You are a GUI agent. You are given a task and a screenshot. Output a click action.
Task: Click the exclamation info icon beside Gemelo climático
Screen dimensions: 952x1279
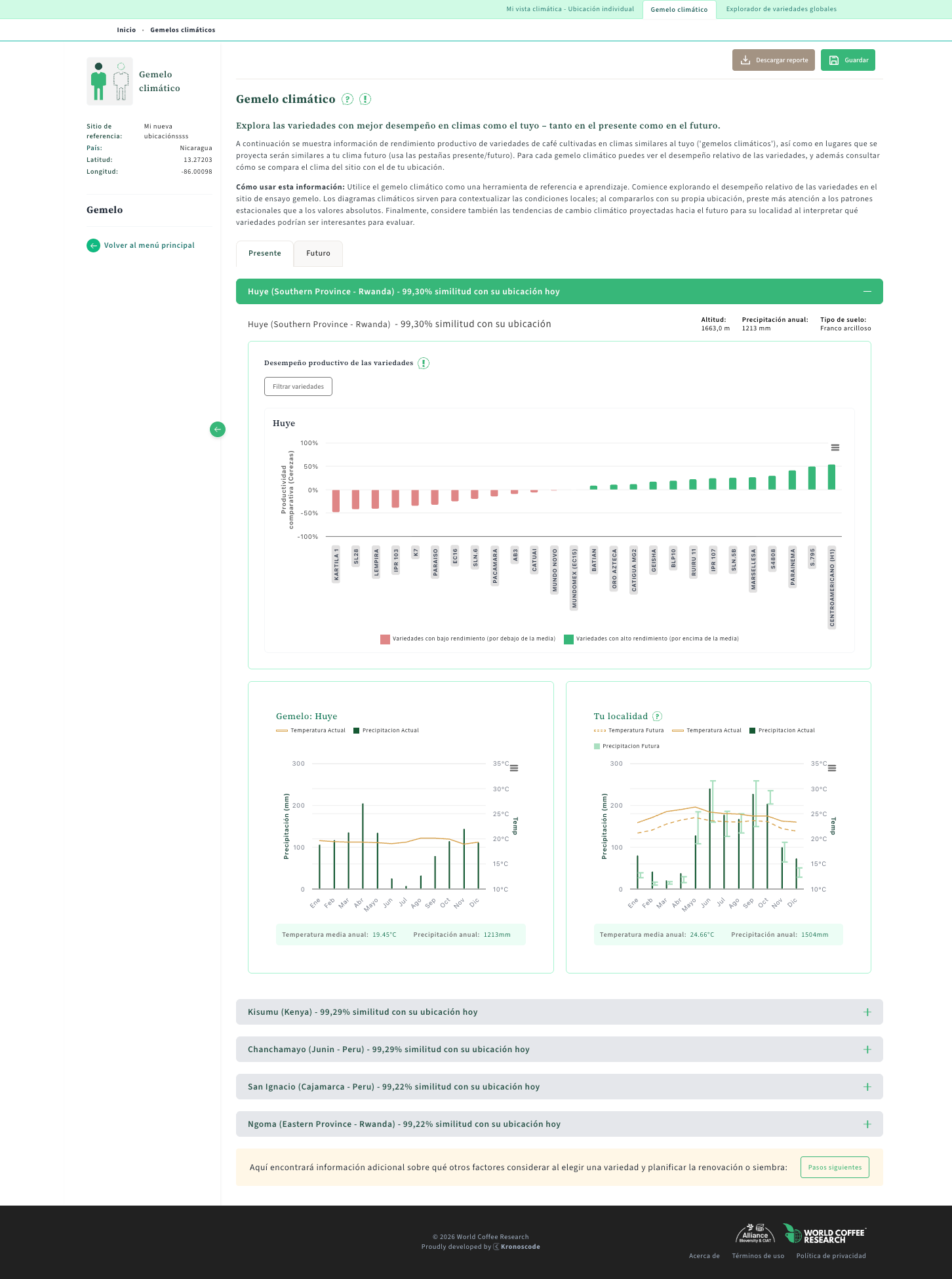[365, 99]
